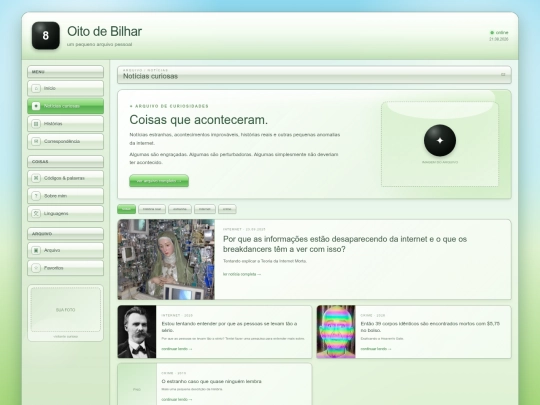Click the 'ver arquivo completo' green button

click(159, 181)
